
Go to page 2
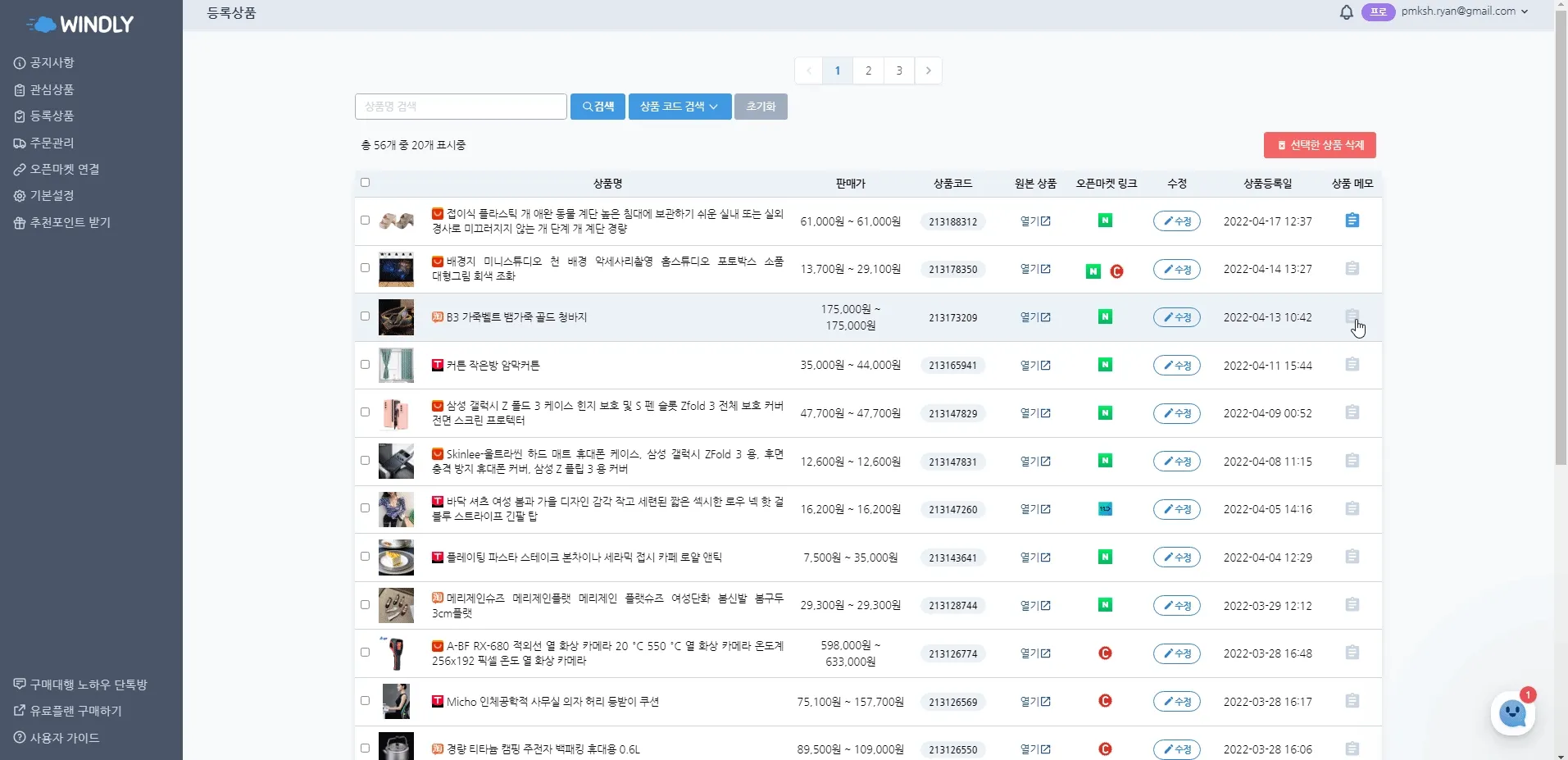868,71
